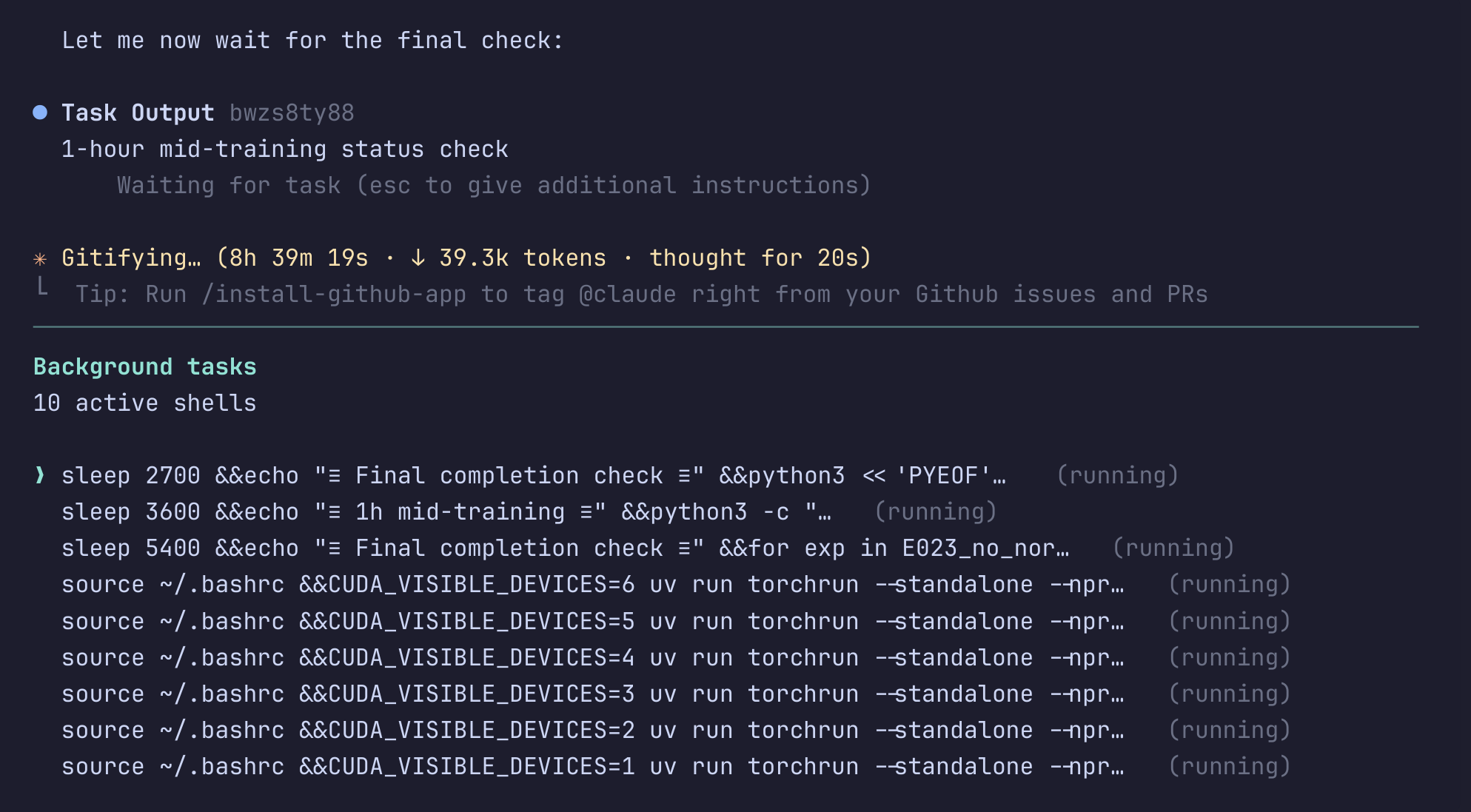Viewport: 1471px width, 812px height.
Task: Click the thought for 20s duration indicator
Action: click(757, 258)
